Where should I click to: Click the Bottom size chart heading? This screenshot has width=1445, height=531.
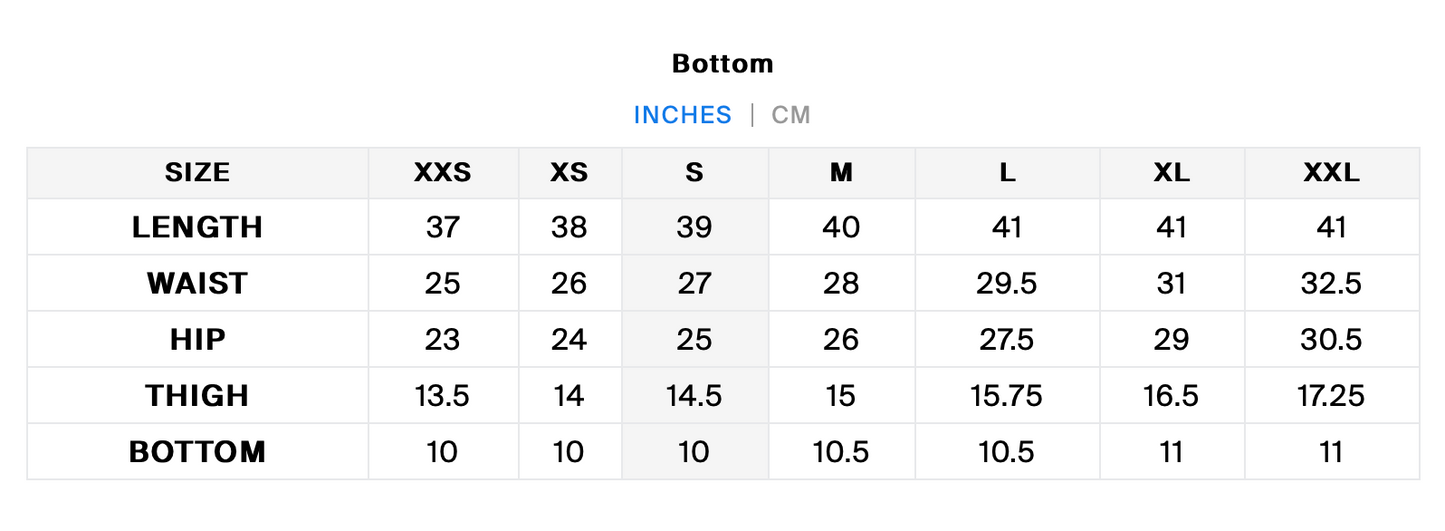point(723,64)
